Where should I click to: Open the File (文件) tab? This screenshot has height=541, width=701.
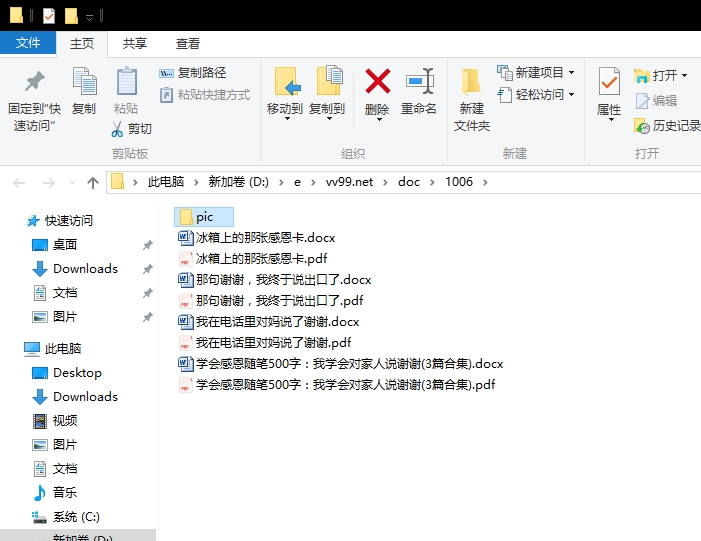coord(28,43)
